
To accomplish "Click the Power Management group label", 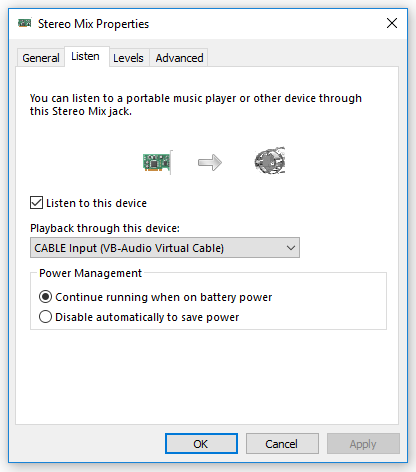I will [x=90, y=273].
